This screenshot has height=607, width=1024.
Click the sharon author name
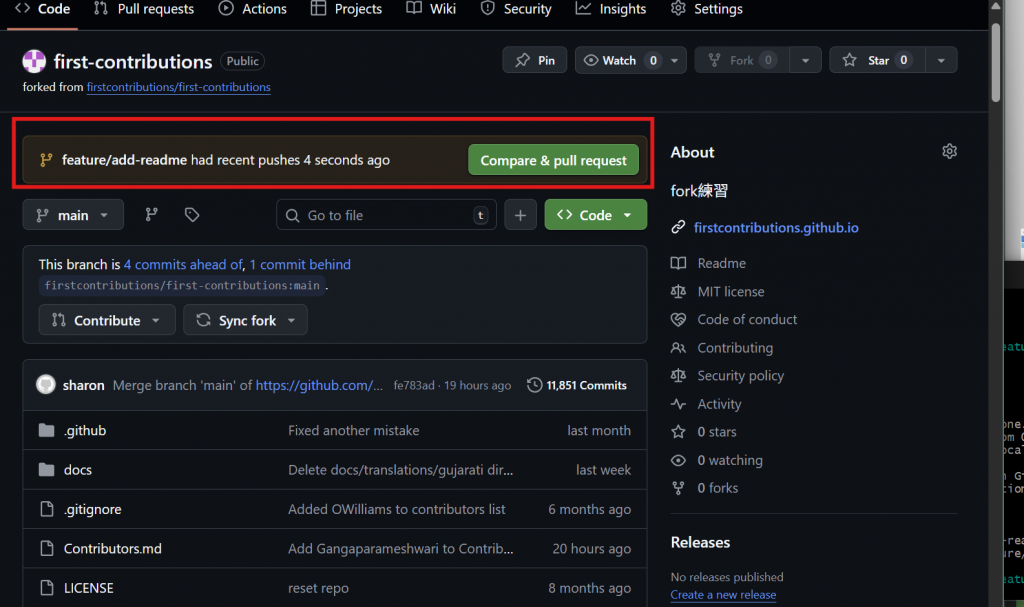(83, 385)
